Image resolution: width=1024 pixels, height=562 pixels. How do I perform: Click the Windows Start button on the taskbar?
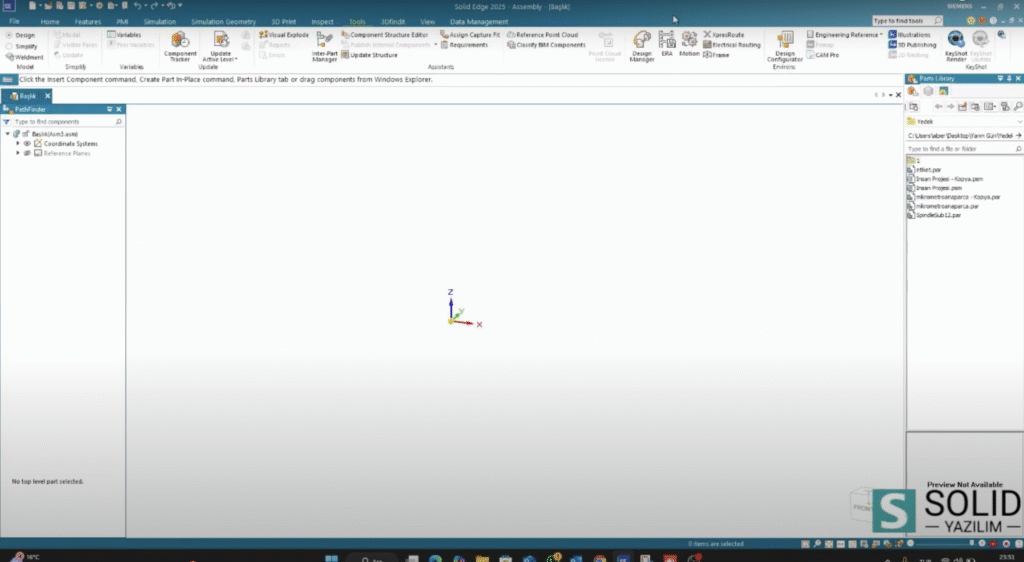click(331, 559)
